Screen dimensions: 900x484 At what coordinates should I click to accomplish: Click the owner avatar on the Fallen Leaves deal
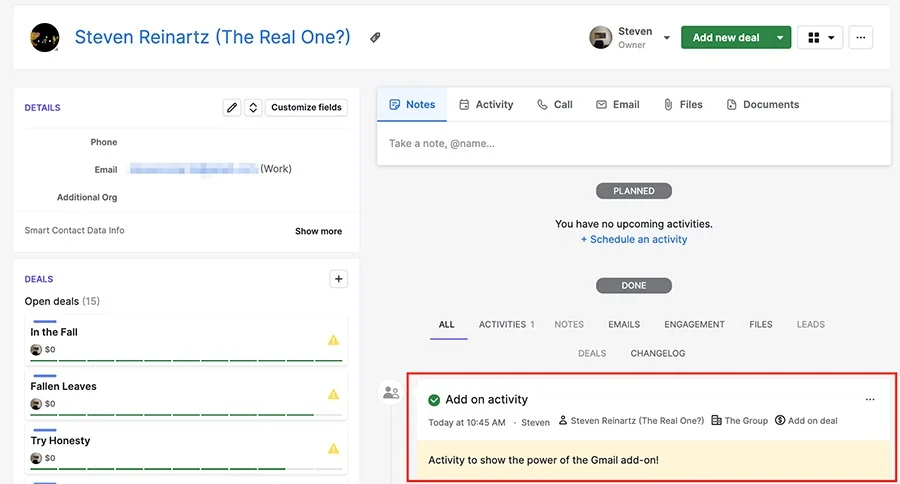(x=36, y=404)
